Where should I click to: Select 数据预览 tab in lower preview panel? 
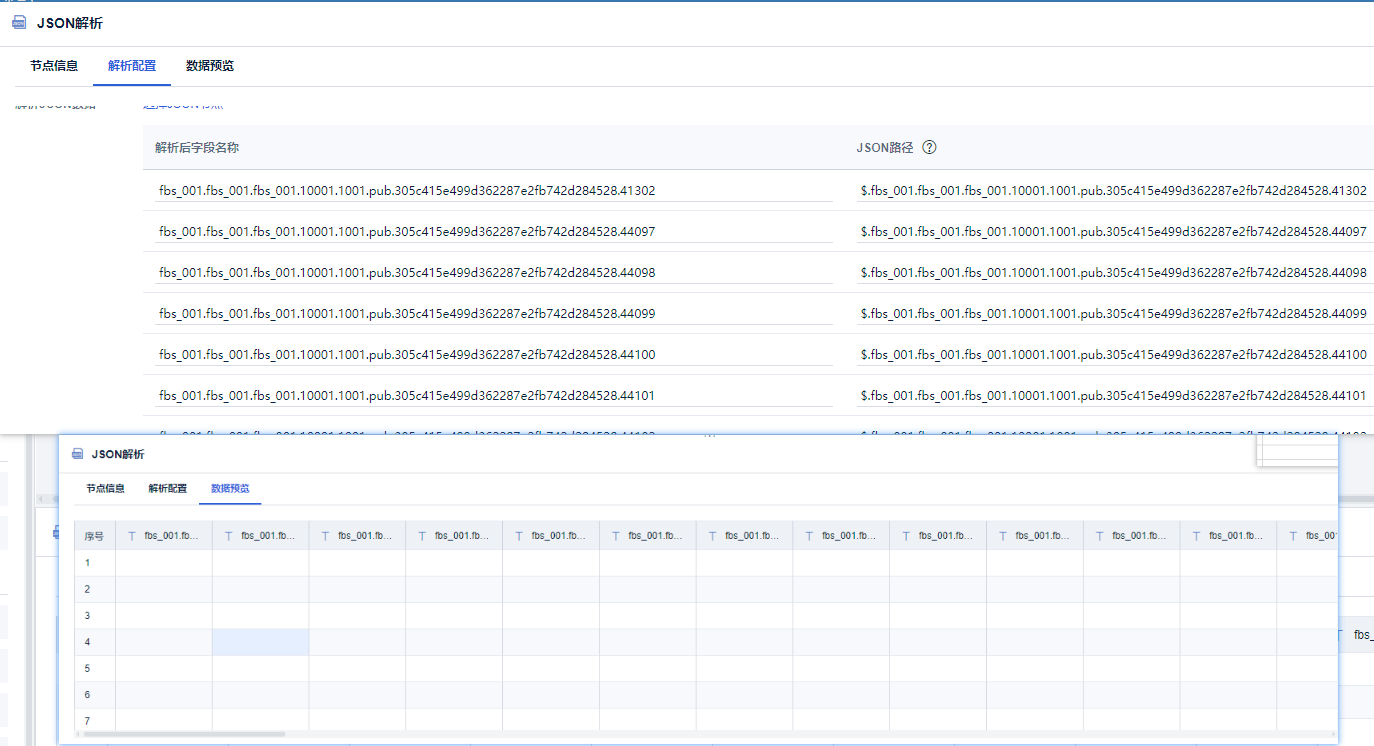coord(230,489)
